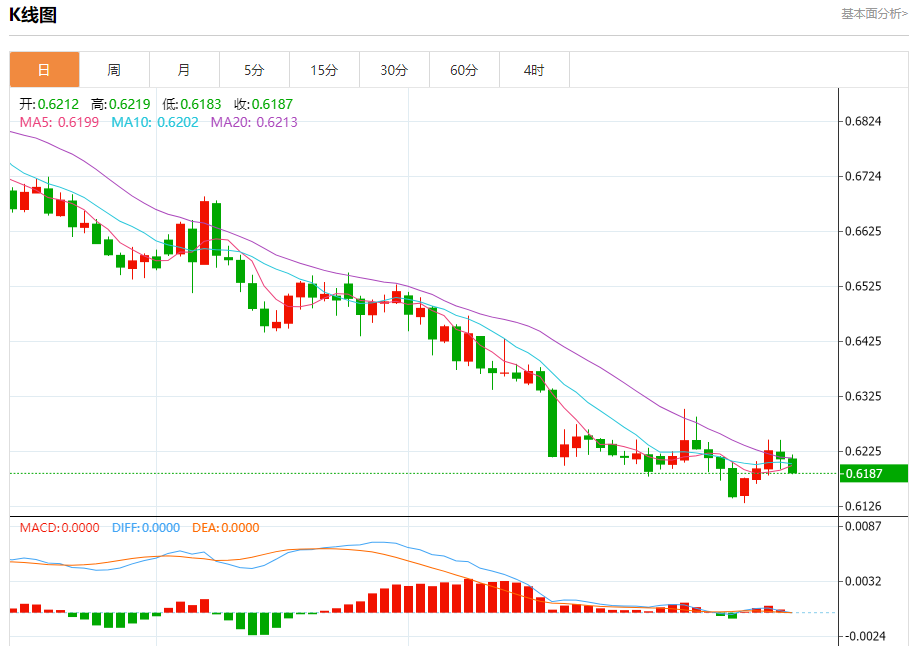Open the 15分 interval tab
This screenshot has width=915, height=646.
click(x=324, y=70)
